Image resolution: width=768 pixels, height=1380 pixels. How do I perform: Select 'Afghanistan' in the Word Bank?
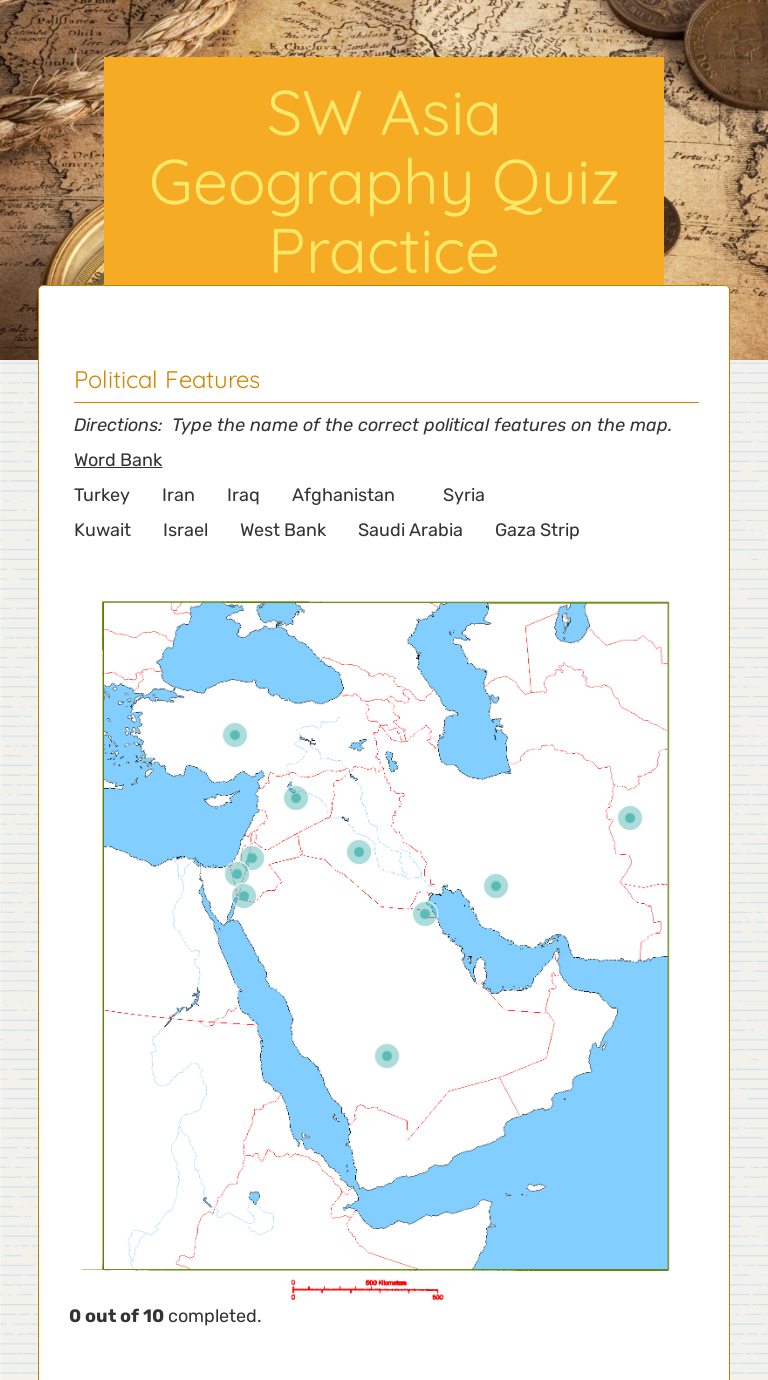pyautogui.click(x=343, y=495)
